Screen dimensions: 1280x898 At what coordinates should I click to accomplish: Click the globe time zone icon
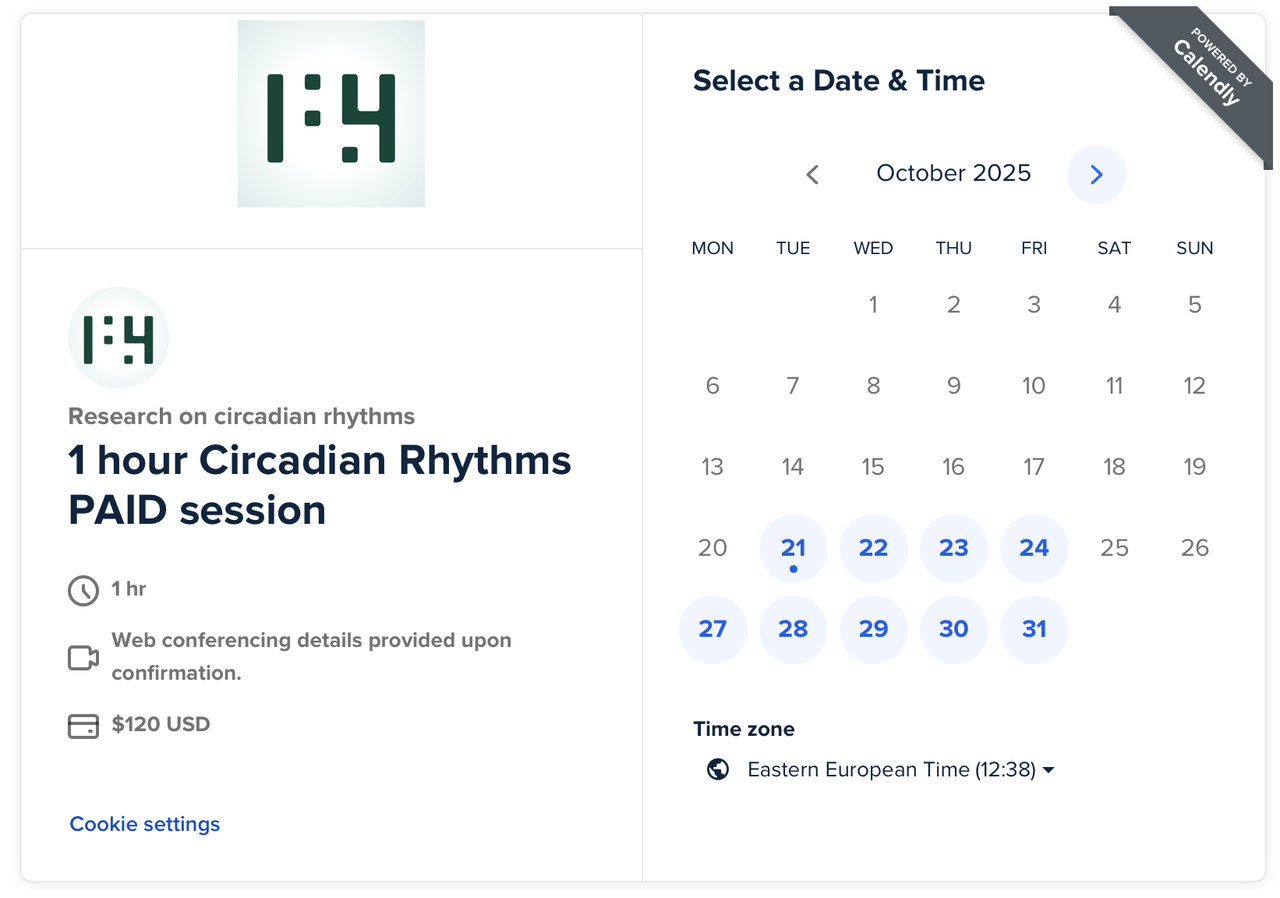[717, 769]
